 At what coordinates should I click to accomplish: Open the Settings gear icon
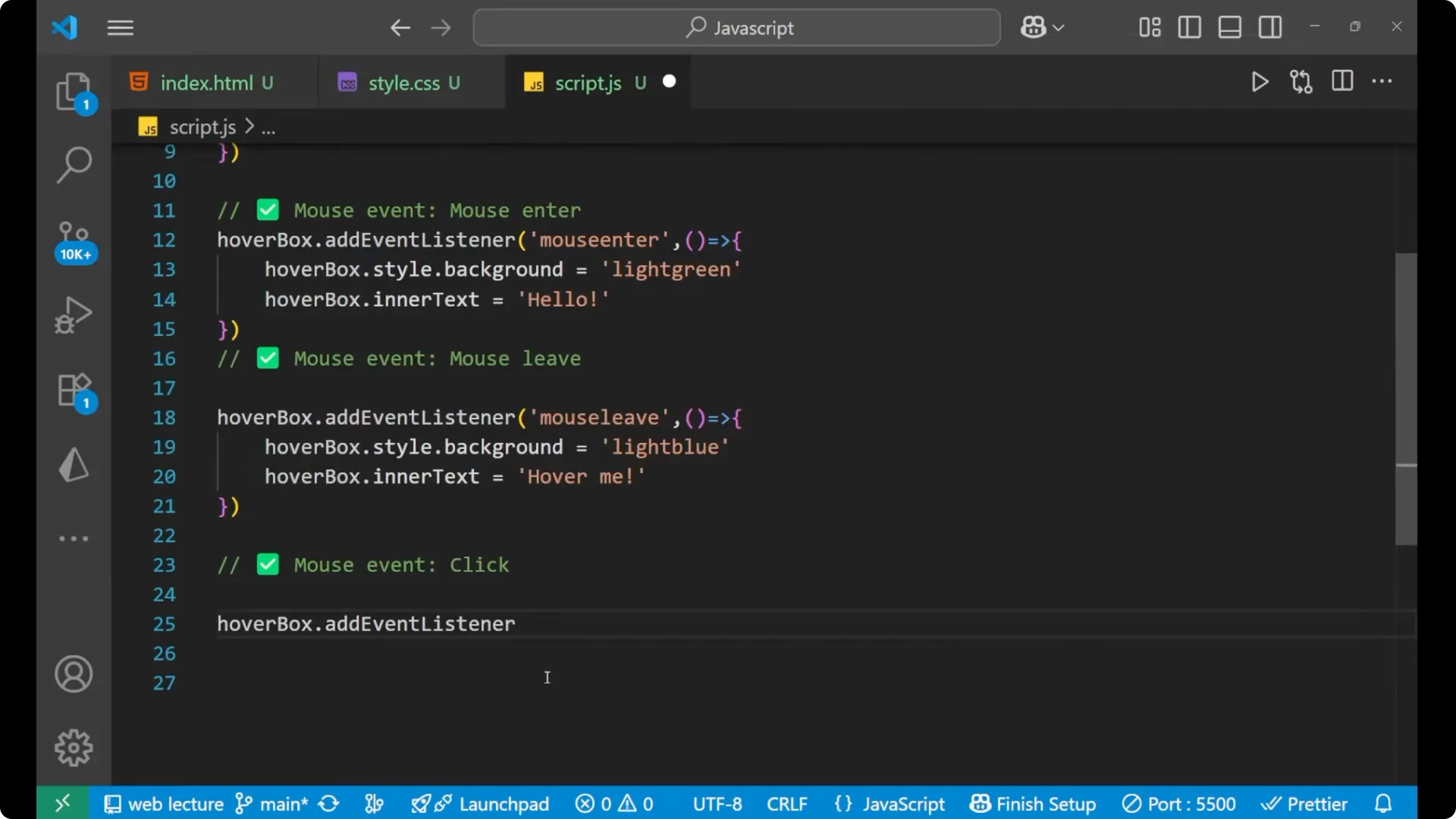point(74,747)
